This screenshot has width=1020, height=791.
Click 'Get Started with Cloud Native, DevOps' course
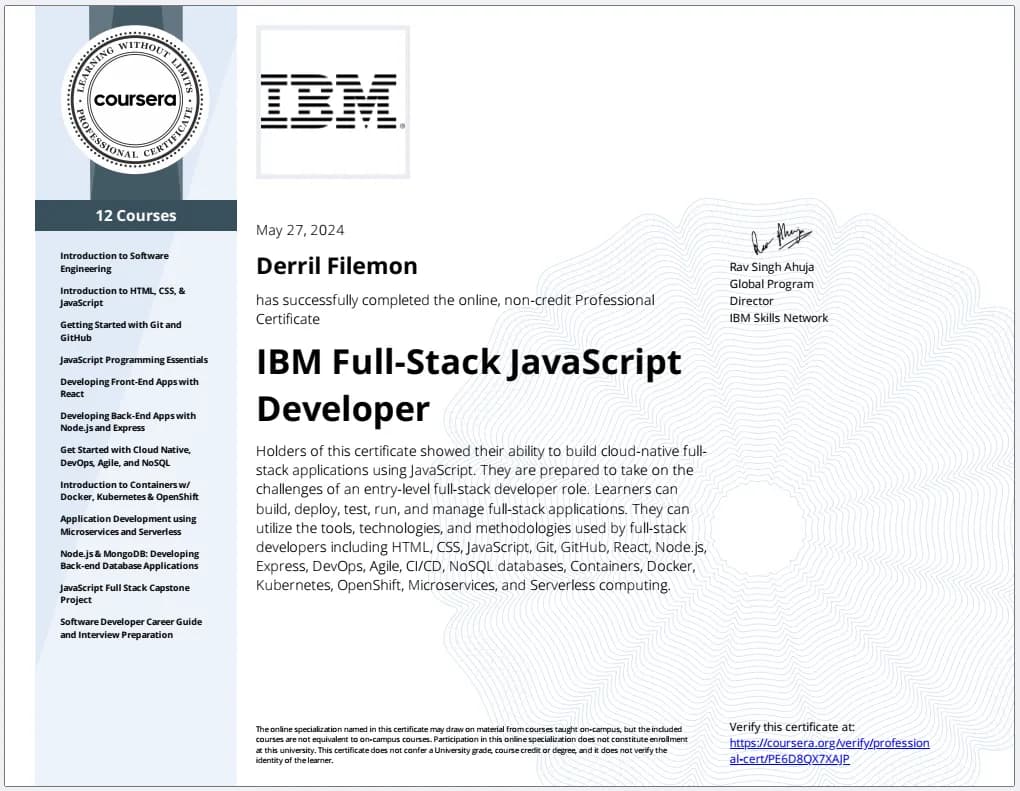click(126, 456)
